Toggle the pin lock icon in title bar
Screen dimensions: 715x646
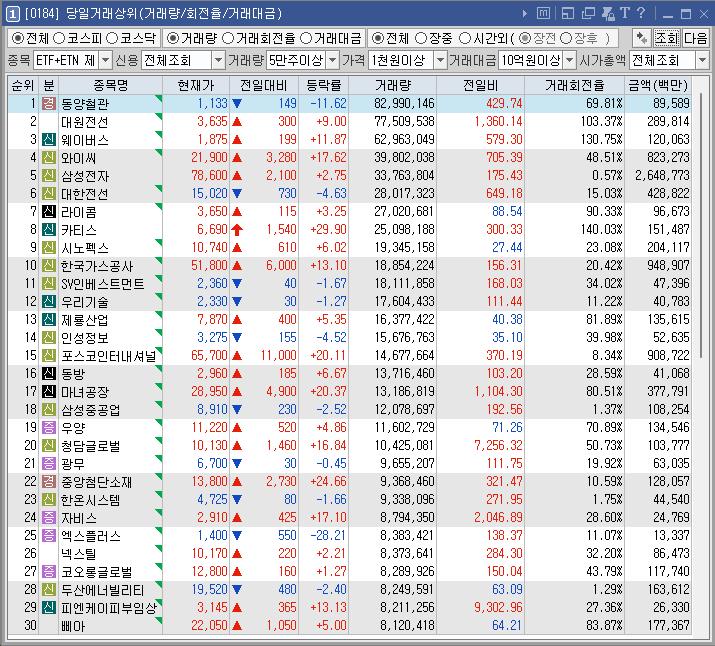click(x=608, y=13)
